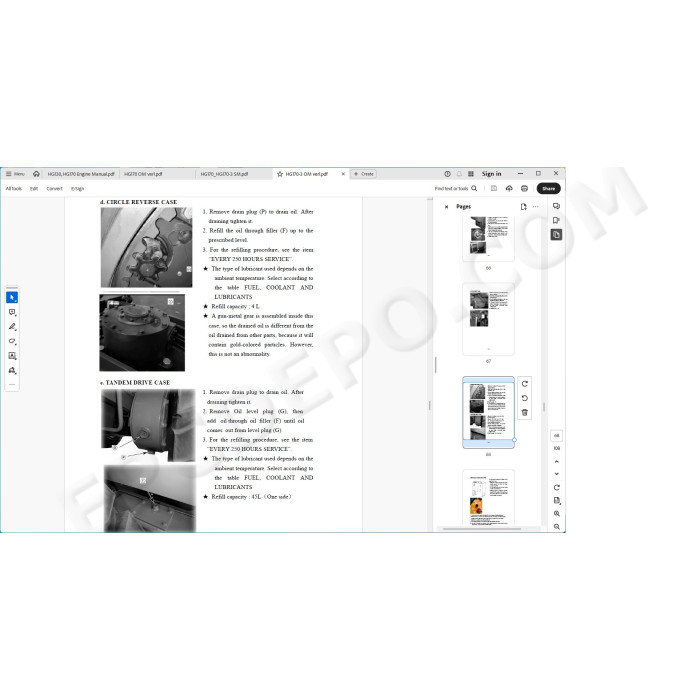
Task: Go to next page arrow
Action: click(556, 474)
